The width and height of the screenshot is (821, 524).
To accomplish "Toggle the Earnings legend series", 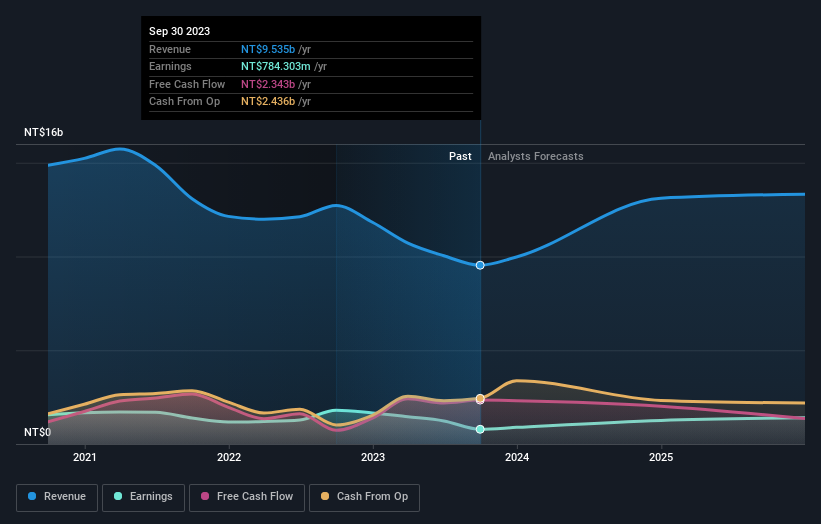I will point(143,497).
